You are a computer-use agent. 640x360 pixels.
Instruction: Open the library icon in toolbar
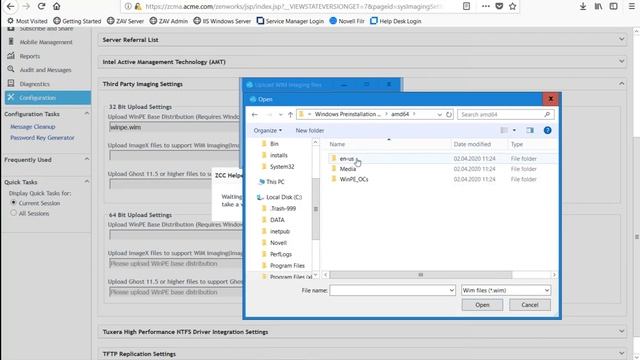(598, 6)
